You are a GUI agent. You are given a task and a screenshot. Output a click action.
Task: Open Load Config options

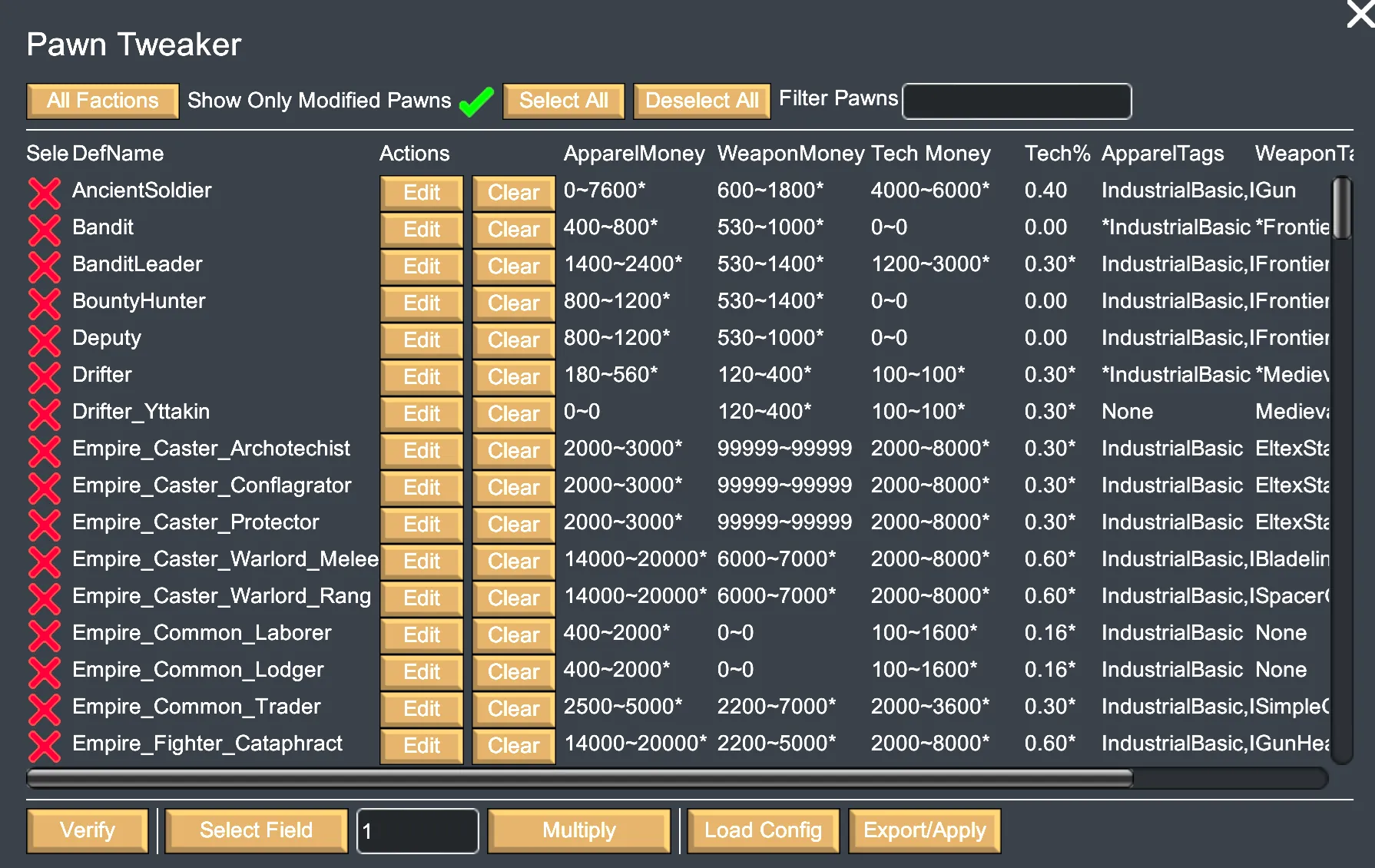(x=763, y=830)
